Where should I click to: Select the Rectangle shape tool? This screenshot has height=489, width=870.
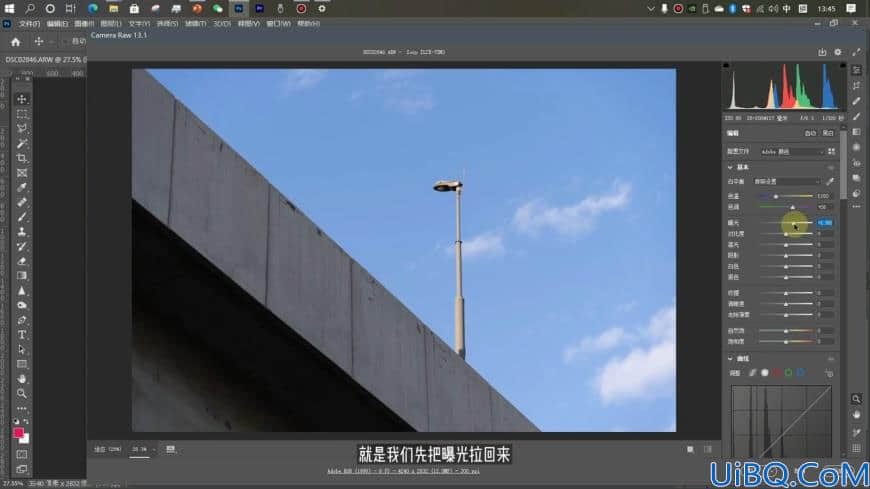tap(22, 364)
